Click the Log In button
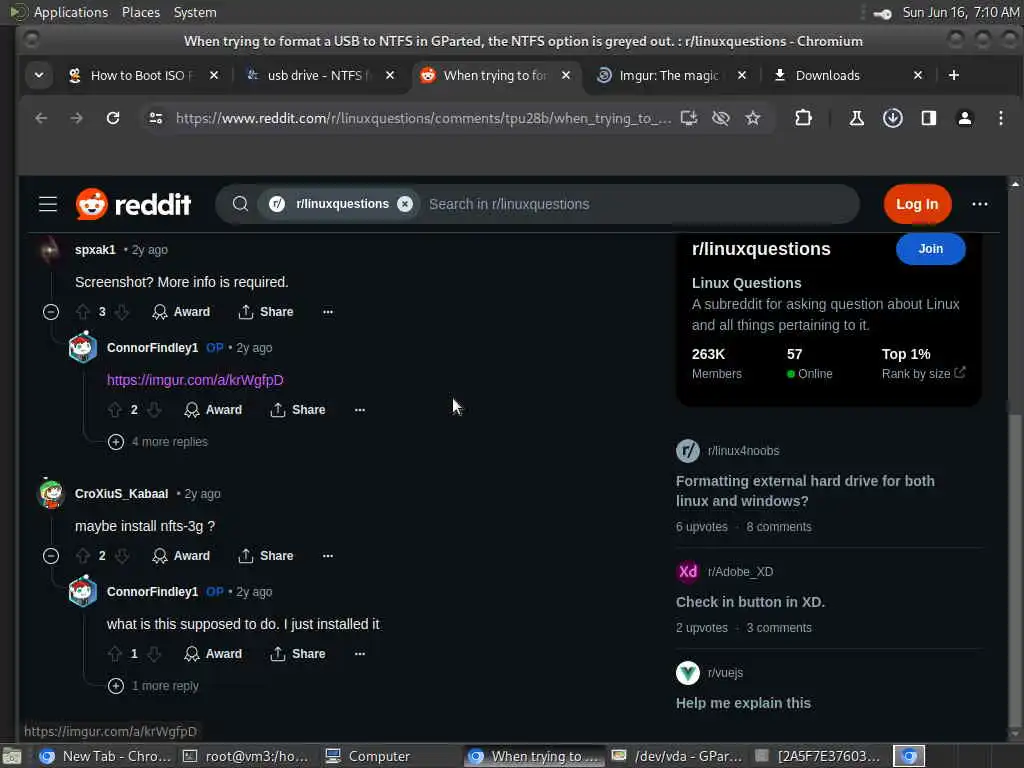1024x768 pixels. click(917, 204)
